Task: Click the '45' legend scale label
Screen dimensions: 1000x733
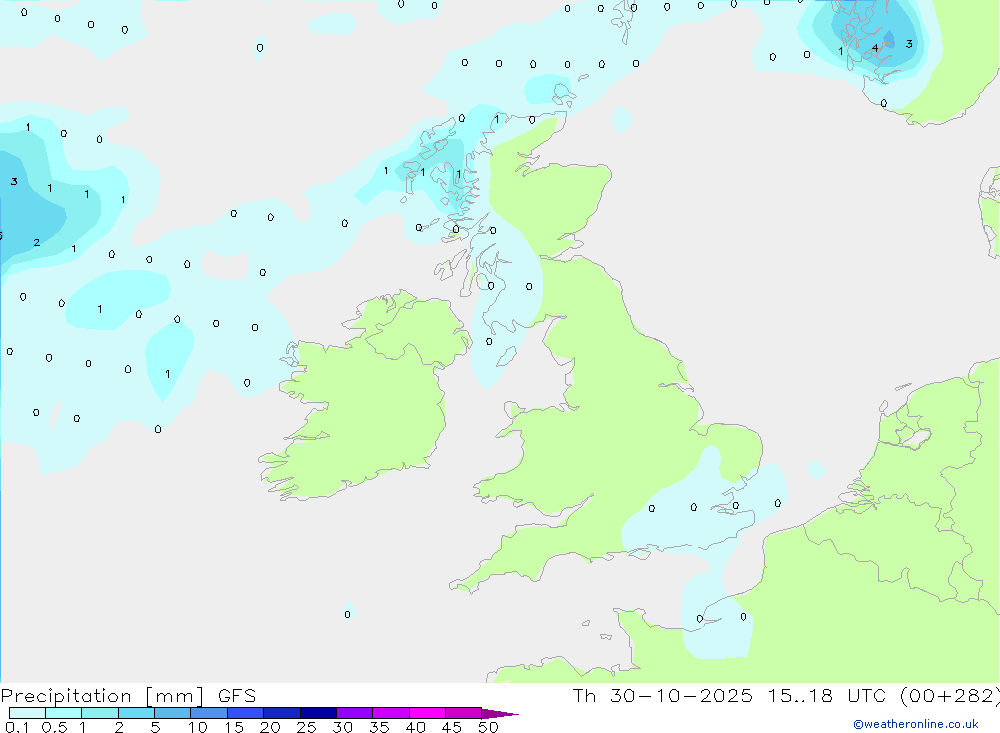Action: (x=452, y=727)
